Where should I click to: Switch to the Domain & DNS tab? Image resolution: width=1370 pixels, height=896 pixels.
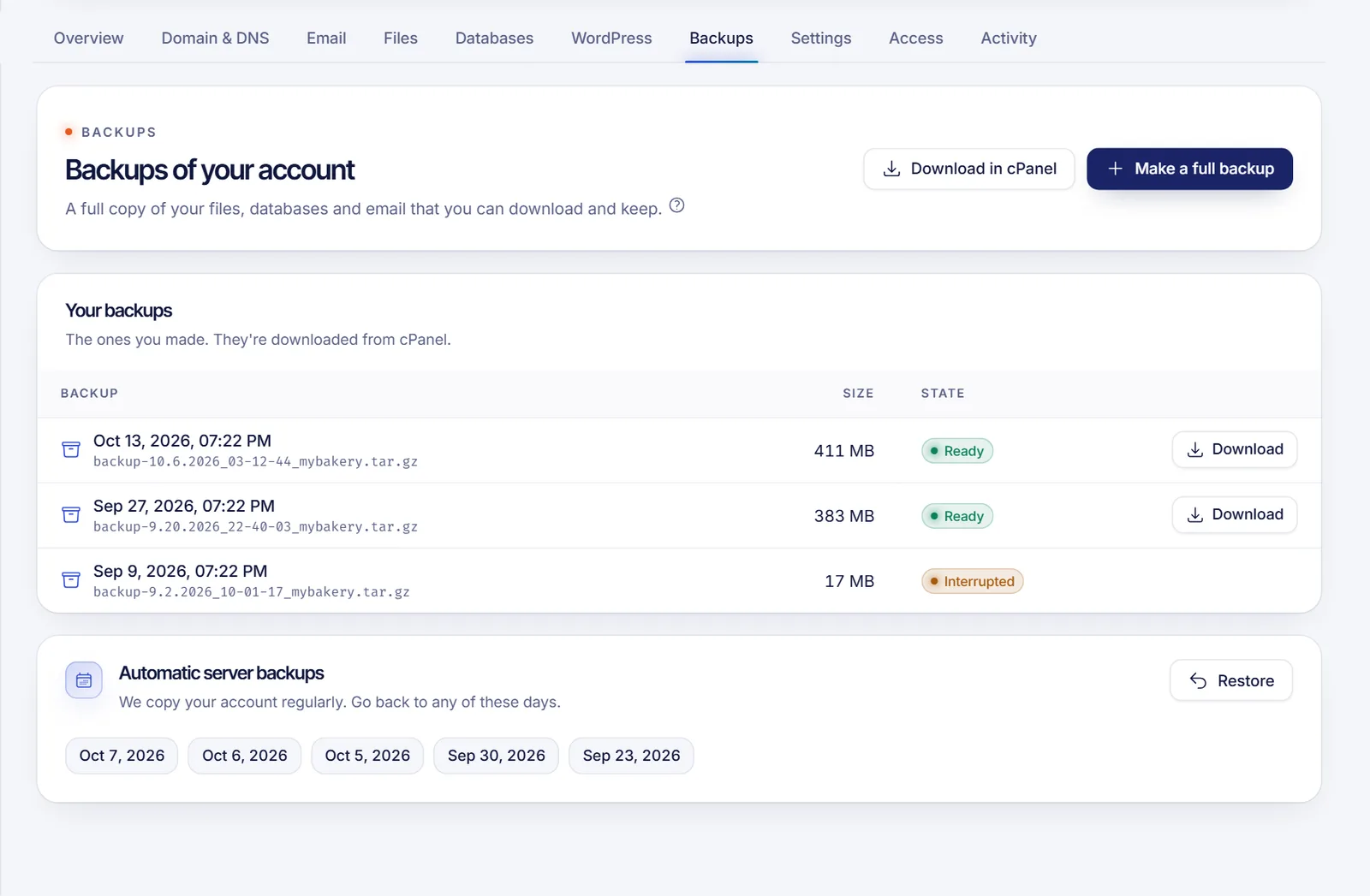215,39
